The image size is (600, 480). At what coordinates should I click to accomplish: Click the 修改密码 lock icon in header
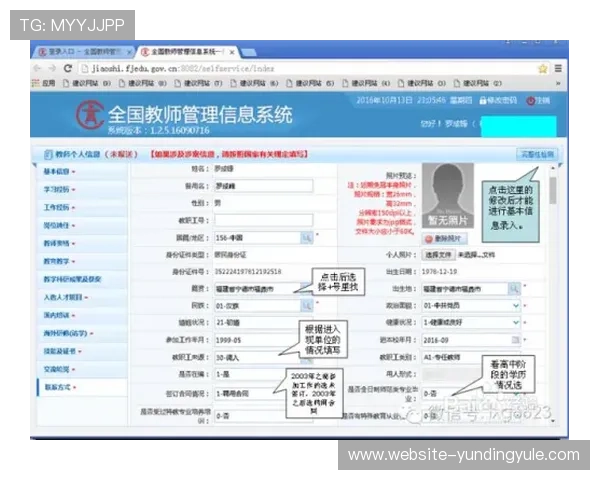tap(483, 101)
